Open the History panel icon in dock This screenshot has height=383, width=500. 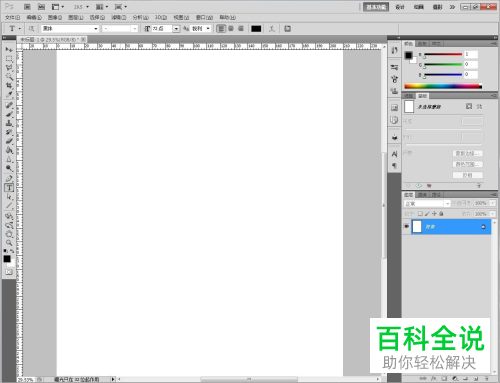coord(395,50)
